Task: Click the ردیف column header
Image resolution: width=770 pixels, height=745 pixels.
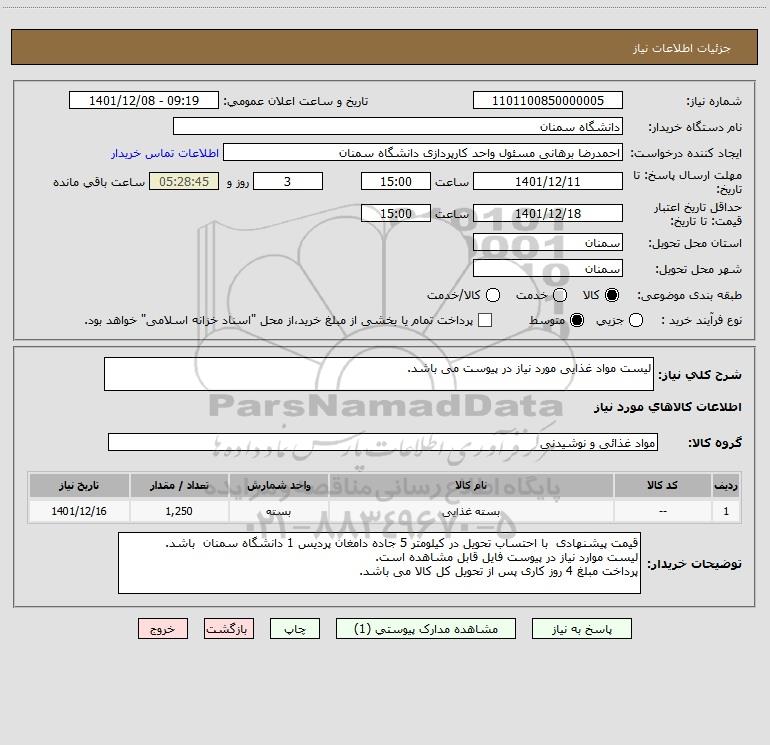Action: tap(726, 485)
